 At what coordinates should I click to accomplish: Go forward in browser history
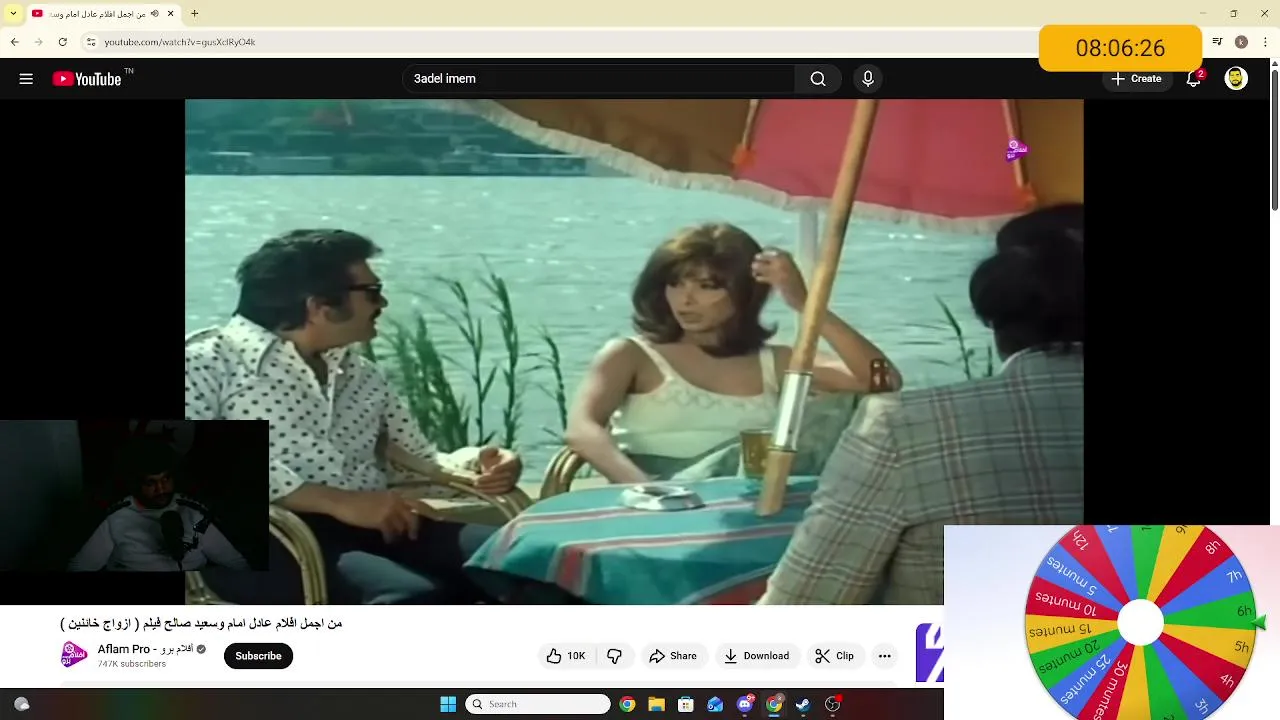[38, 42]
